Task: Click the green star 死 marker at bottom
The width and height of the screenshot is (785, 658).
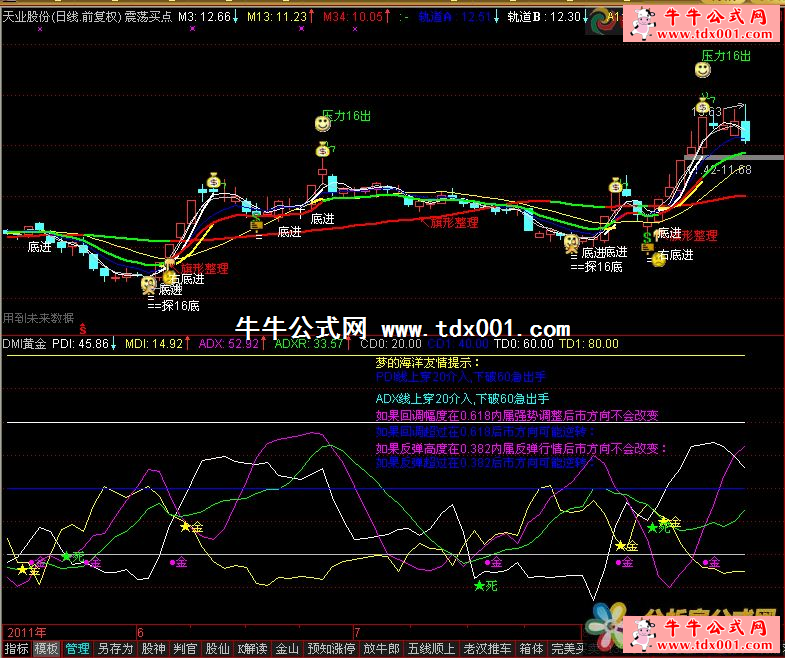Action: click(480, 585)
